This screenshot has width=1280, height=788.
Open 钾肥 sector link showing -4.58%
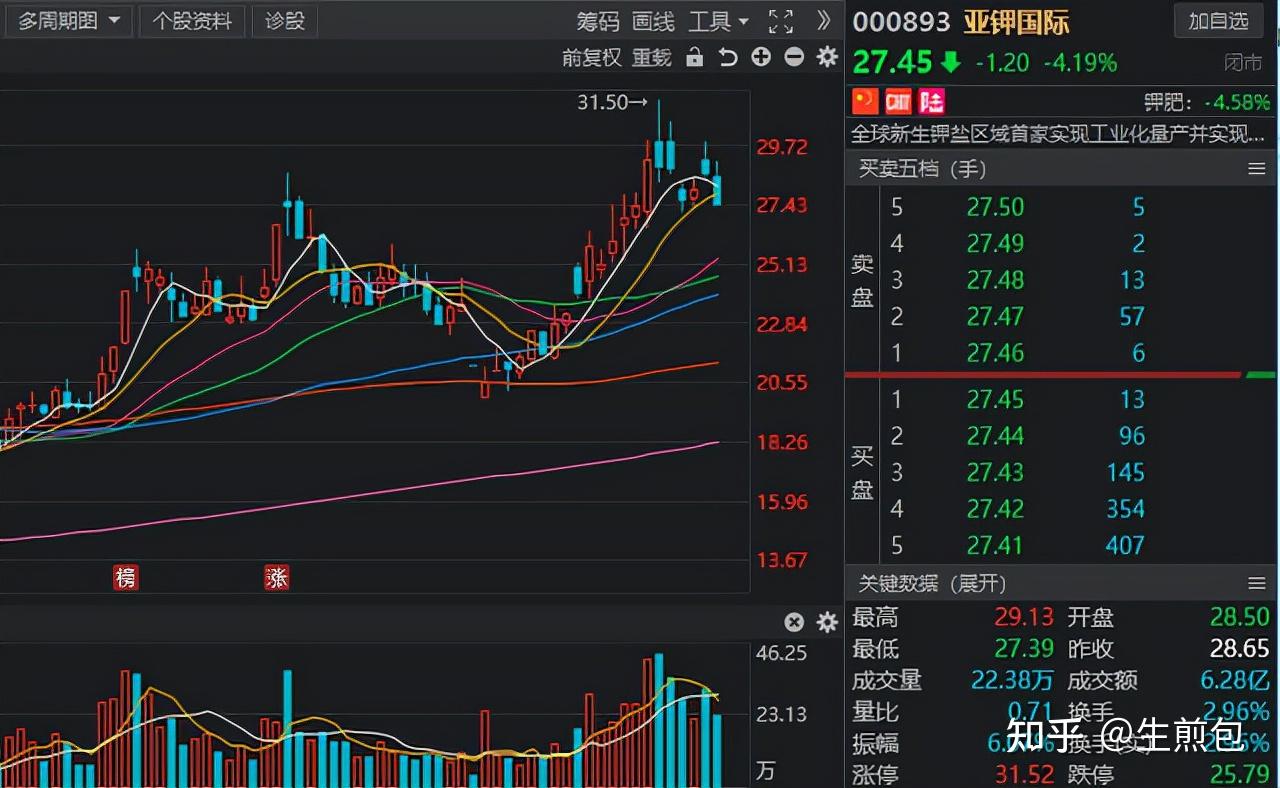1207,102
